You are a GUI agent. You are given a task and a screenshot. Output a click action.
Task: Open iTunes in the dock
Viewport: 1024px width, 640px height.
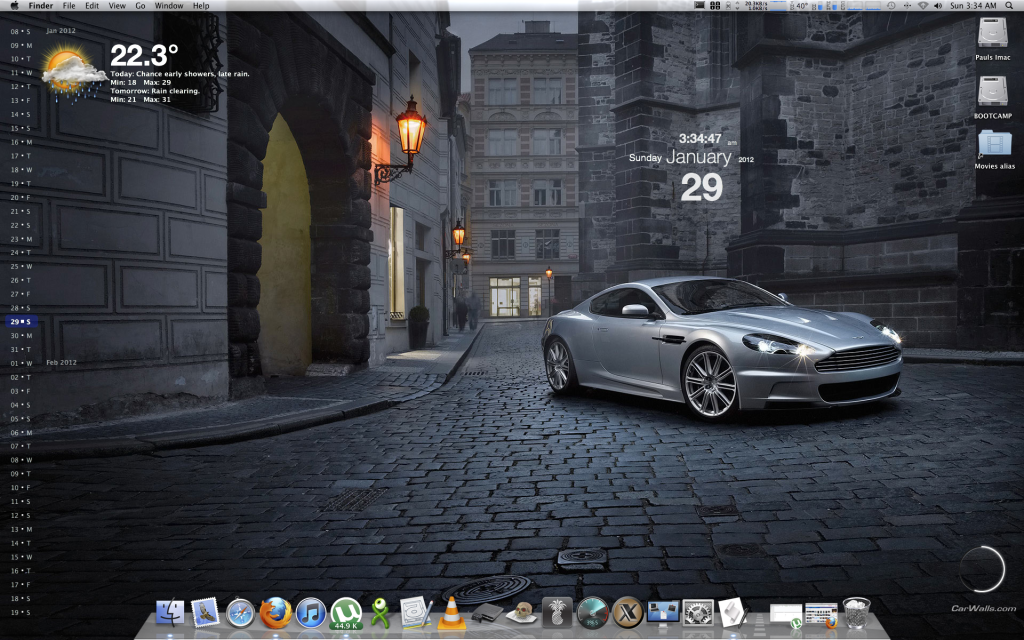coord(311,612)
